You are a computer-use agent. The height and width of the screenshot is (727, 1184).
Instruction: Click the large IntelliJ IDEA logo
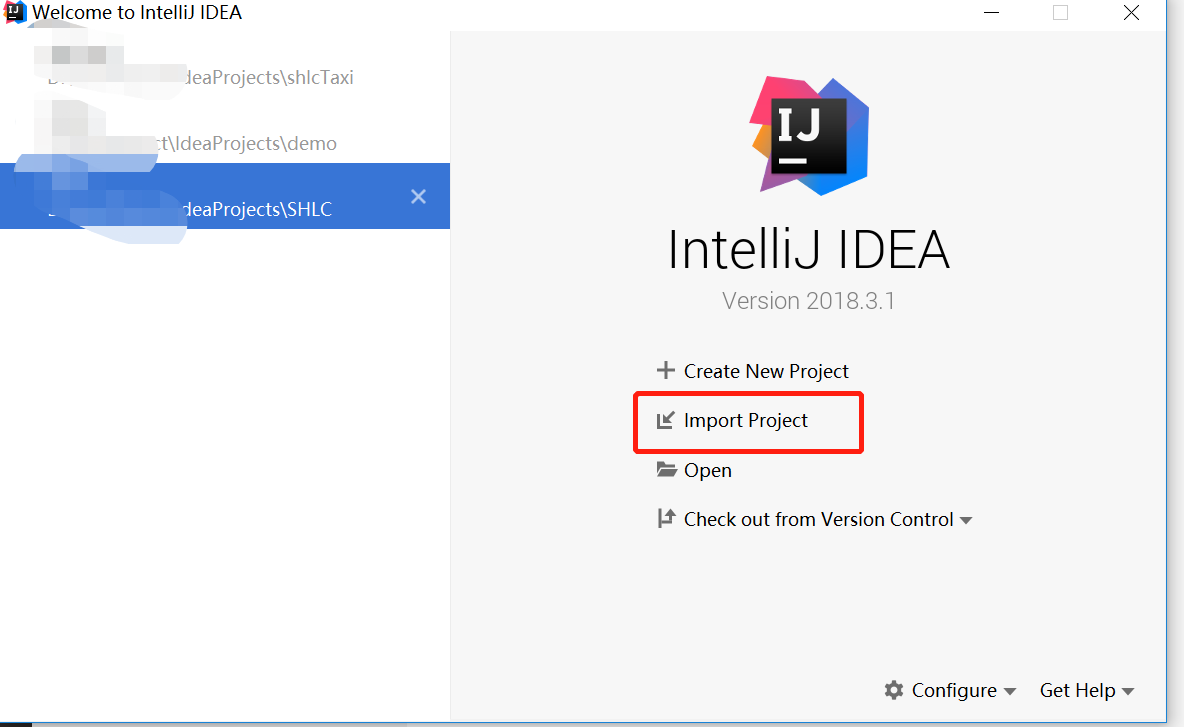tap(809, 136)
